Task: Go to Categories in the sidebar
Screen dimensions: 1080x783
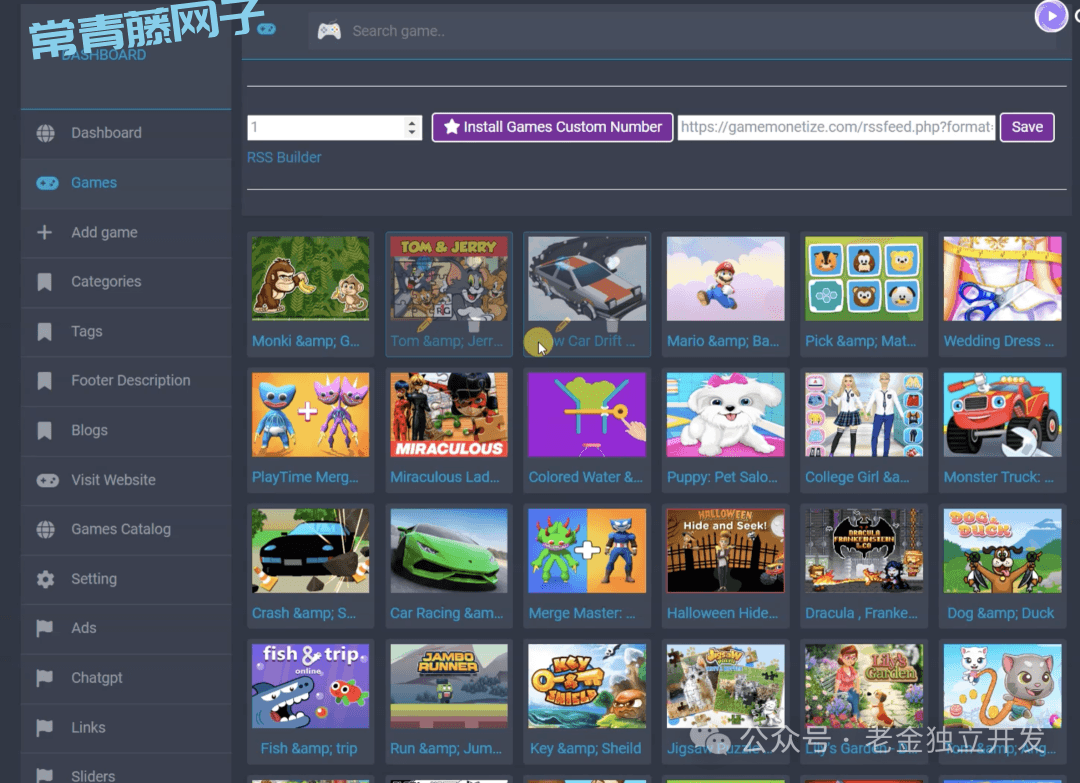Action: (x=126, y=282)
